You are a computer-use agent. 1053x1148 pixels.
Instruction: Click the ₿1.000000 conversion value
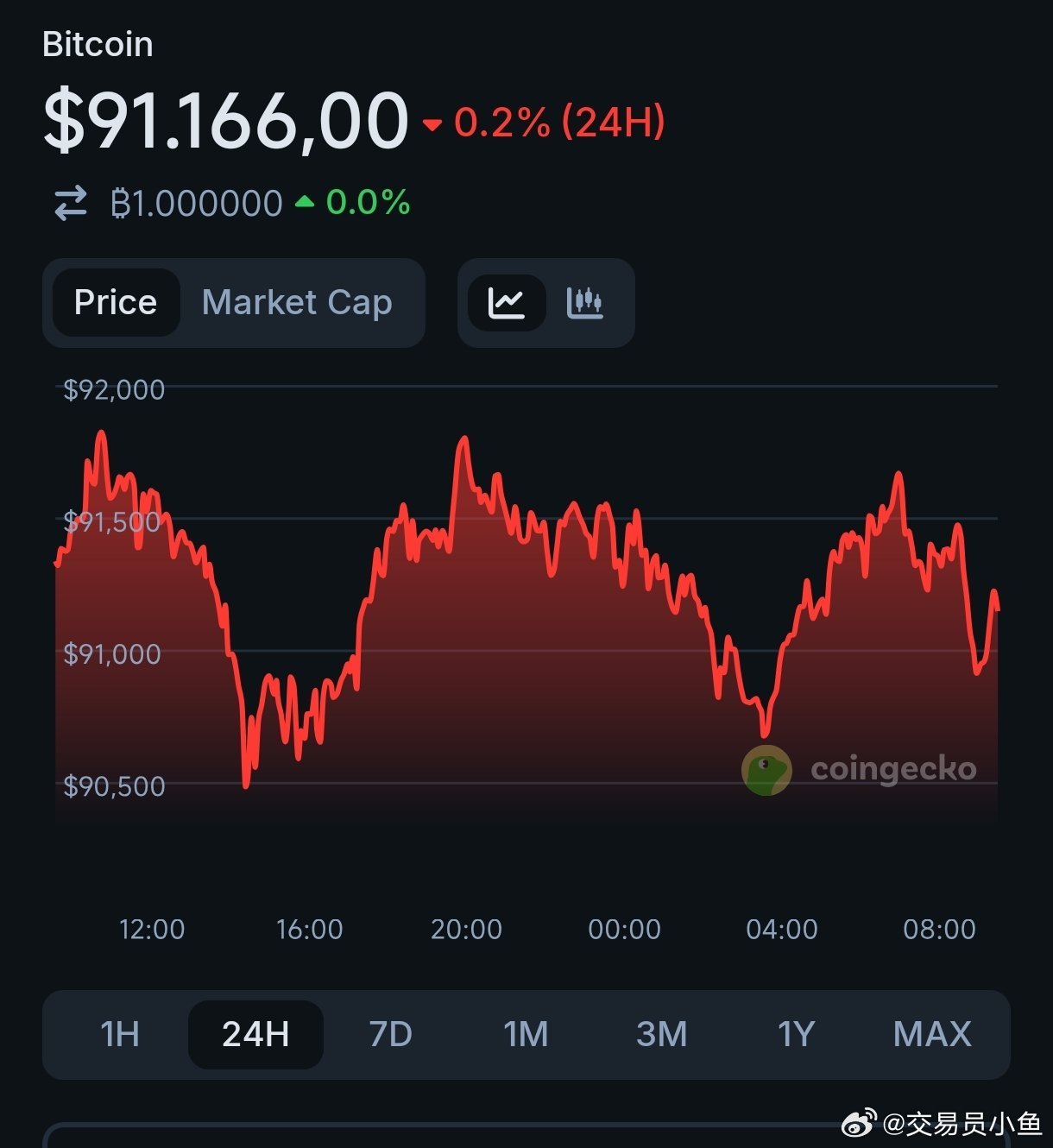pos(197,204)
